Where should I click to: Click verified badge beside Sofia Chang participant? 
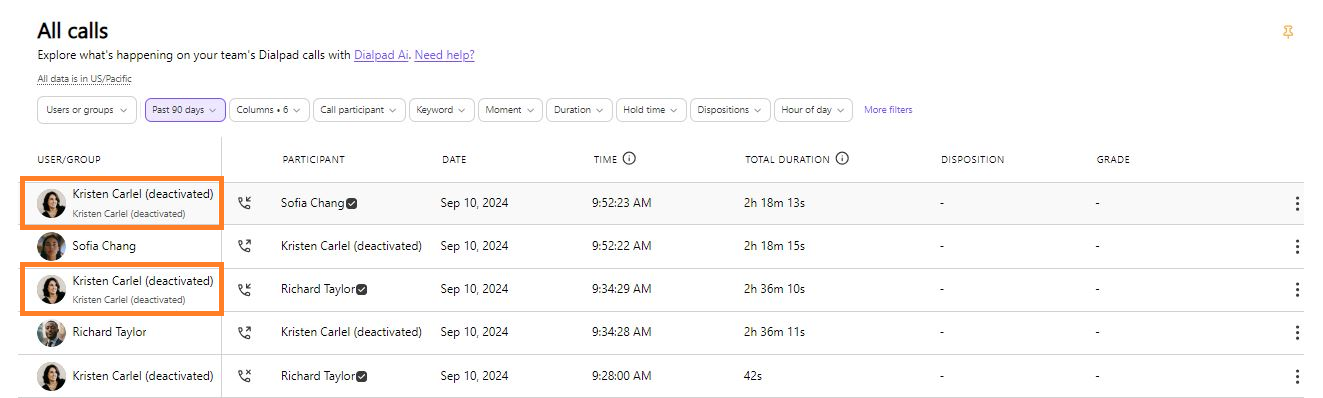click(352, 203)
